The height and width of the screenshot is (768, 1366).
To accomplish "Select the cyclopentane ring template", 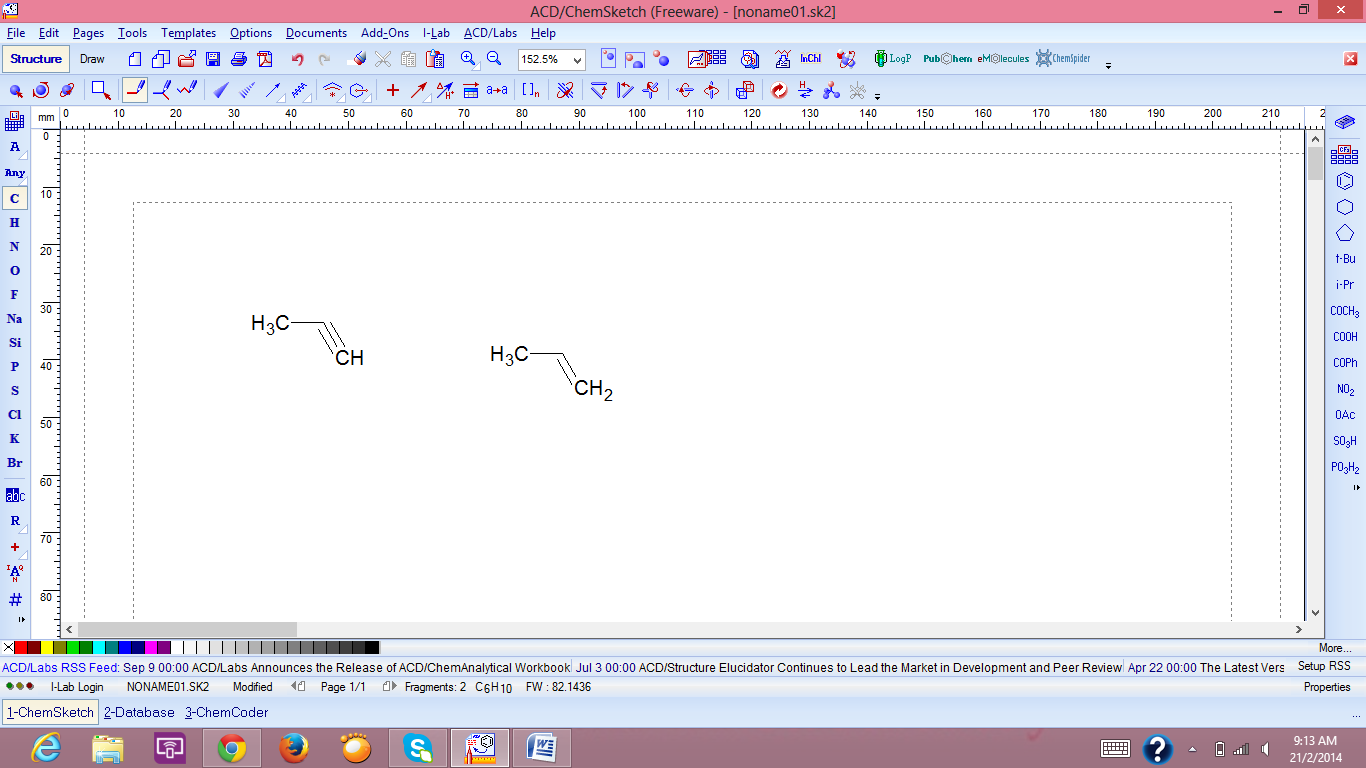I will click(1344, 233).
